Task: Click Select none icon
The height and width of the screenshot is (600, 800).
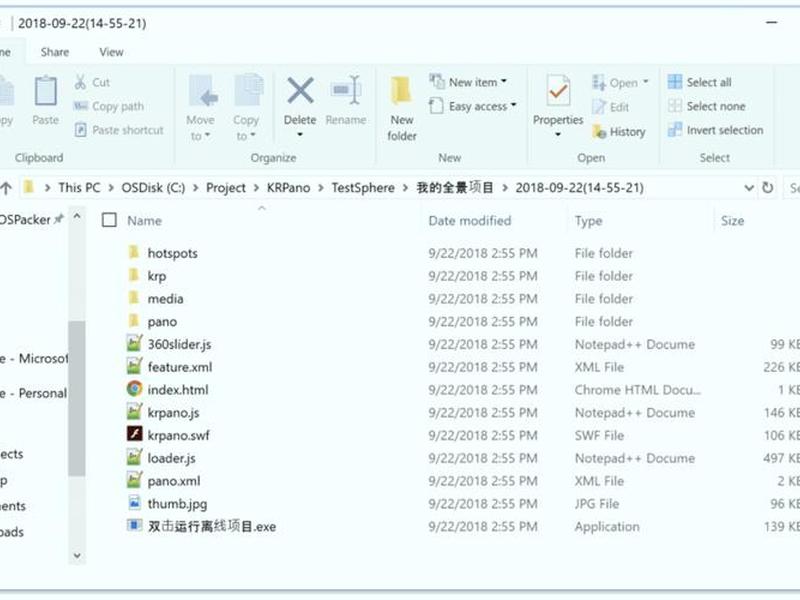Action: [674, 106]
